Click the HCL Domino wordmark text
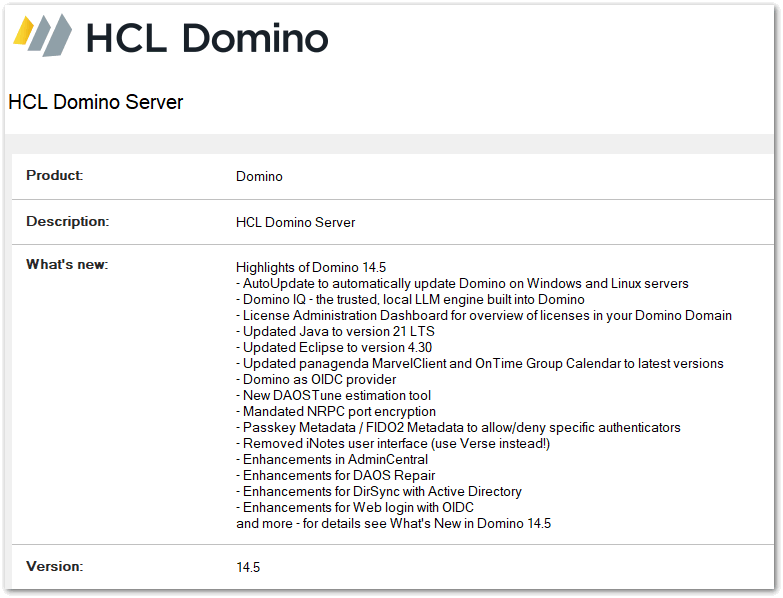 (x=207, y=38)
